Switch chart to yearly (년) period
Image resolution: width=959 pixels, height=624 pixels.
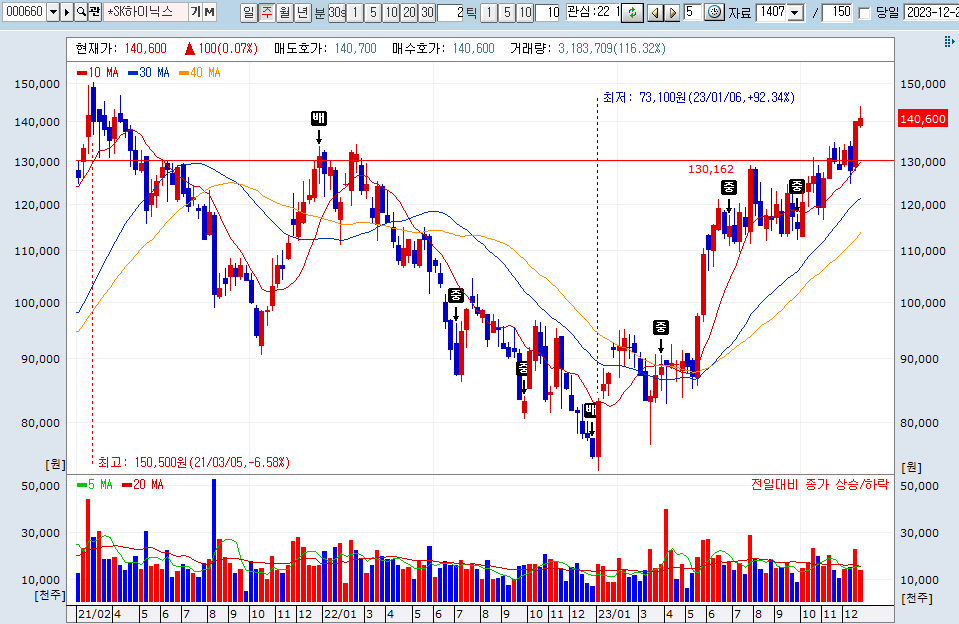pos(303,12)
